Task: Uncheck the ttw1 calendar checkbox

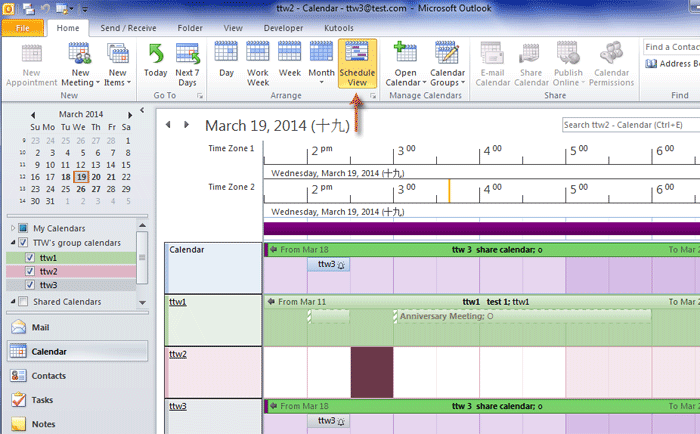Action: 28,257
